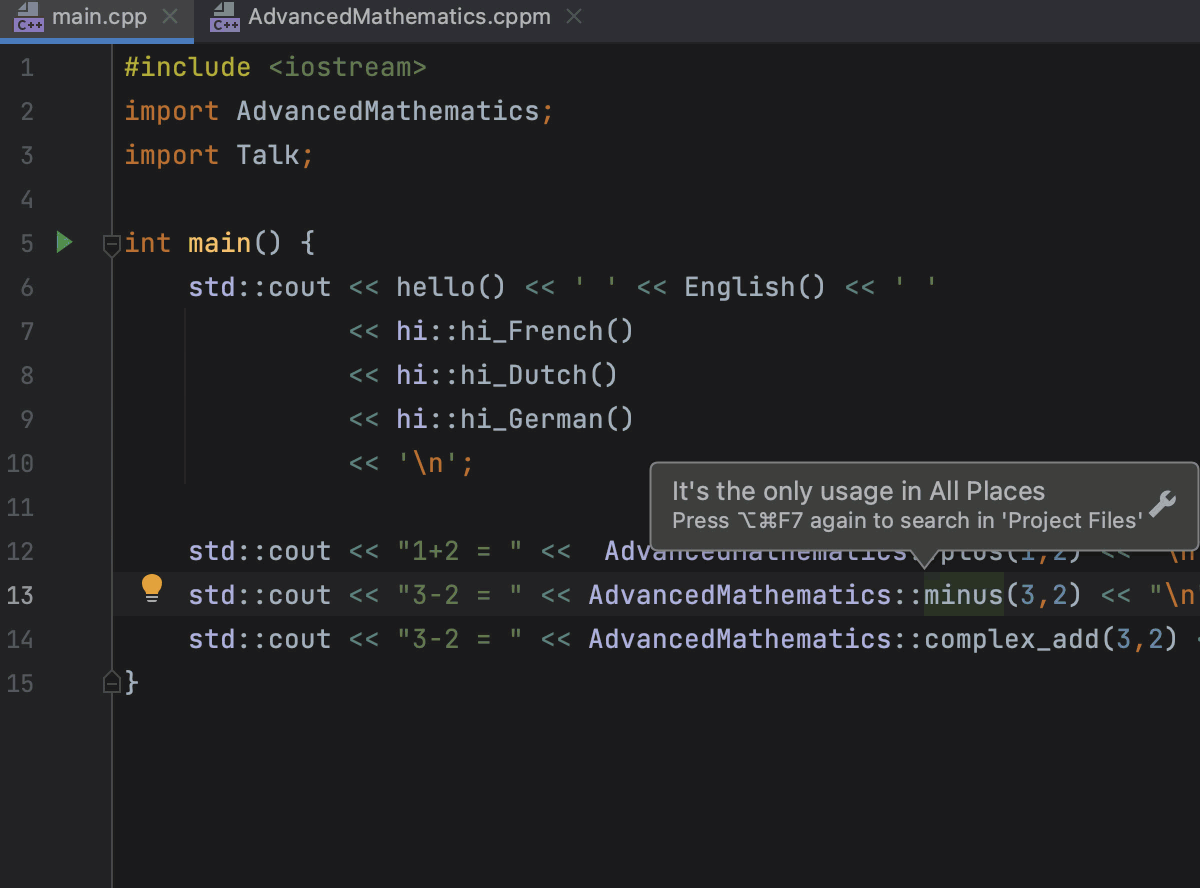Click line number 13 in the gutter
Screen dimensions: 1200x888
click(20, 595)
